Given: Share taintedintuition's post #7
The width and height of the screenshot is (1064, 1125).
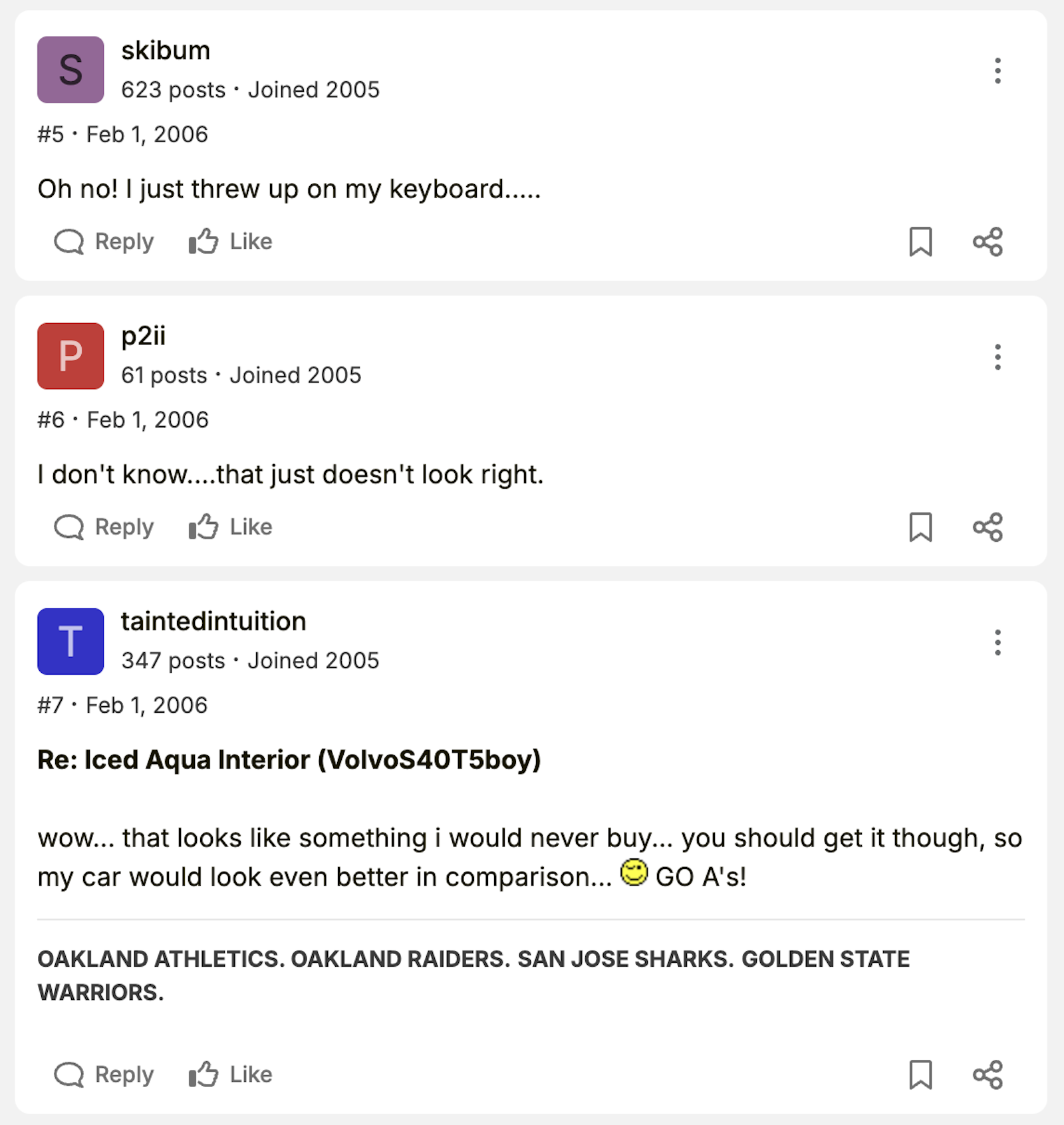Looking at the screenshot, I should [988, 1074].
